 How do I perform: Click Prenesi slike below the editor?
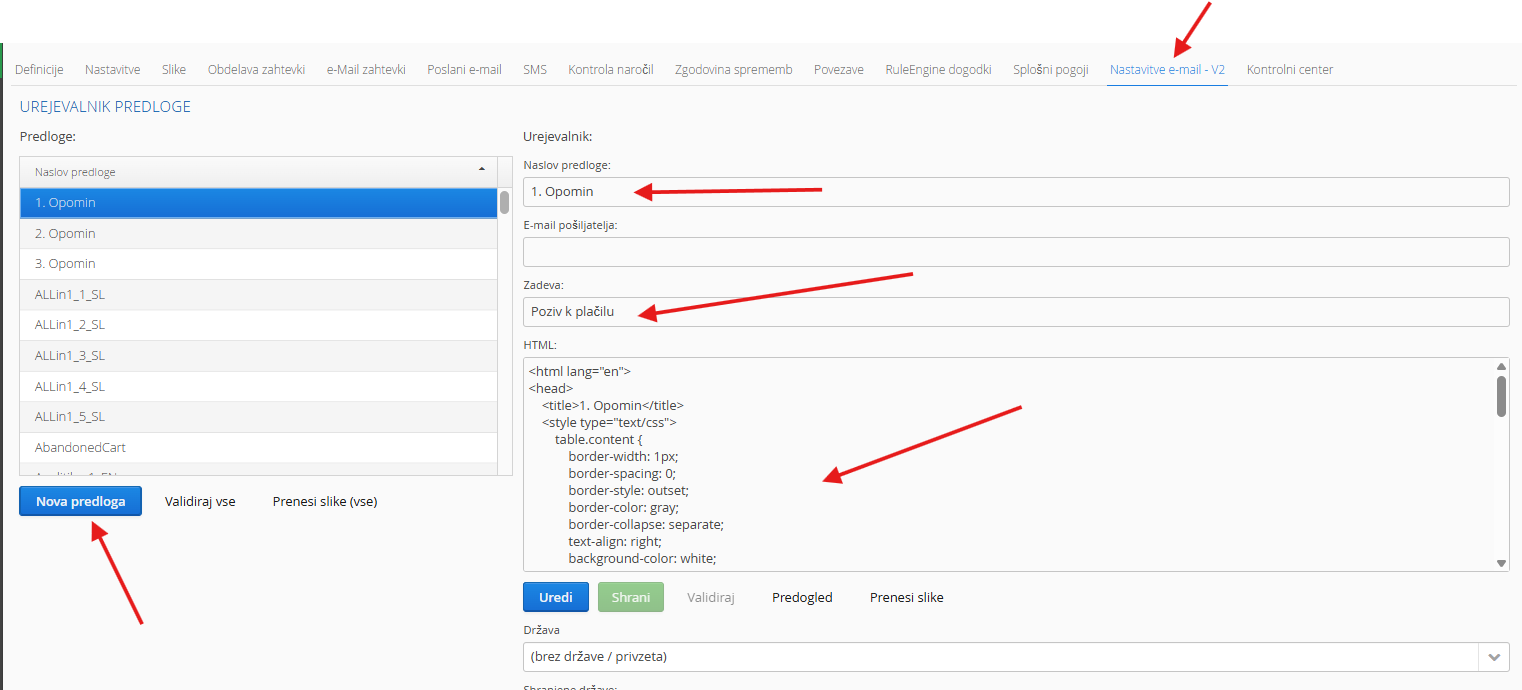907,597
